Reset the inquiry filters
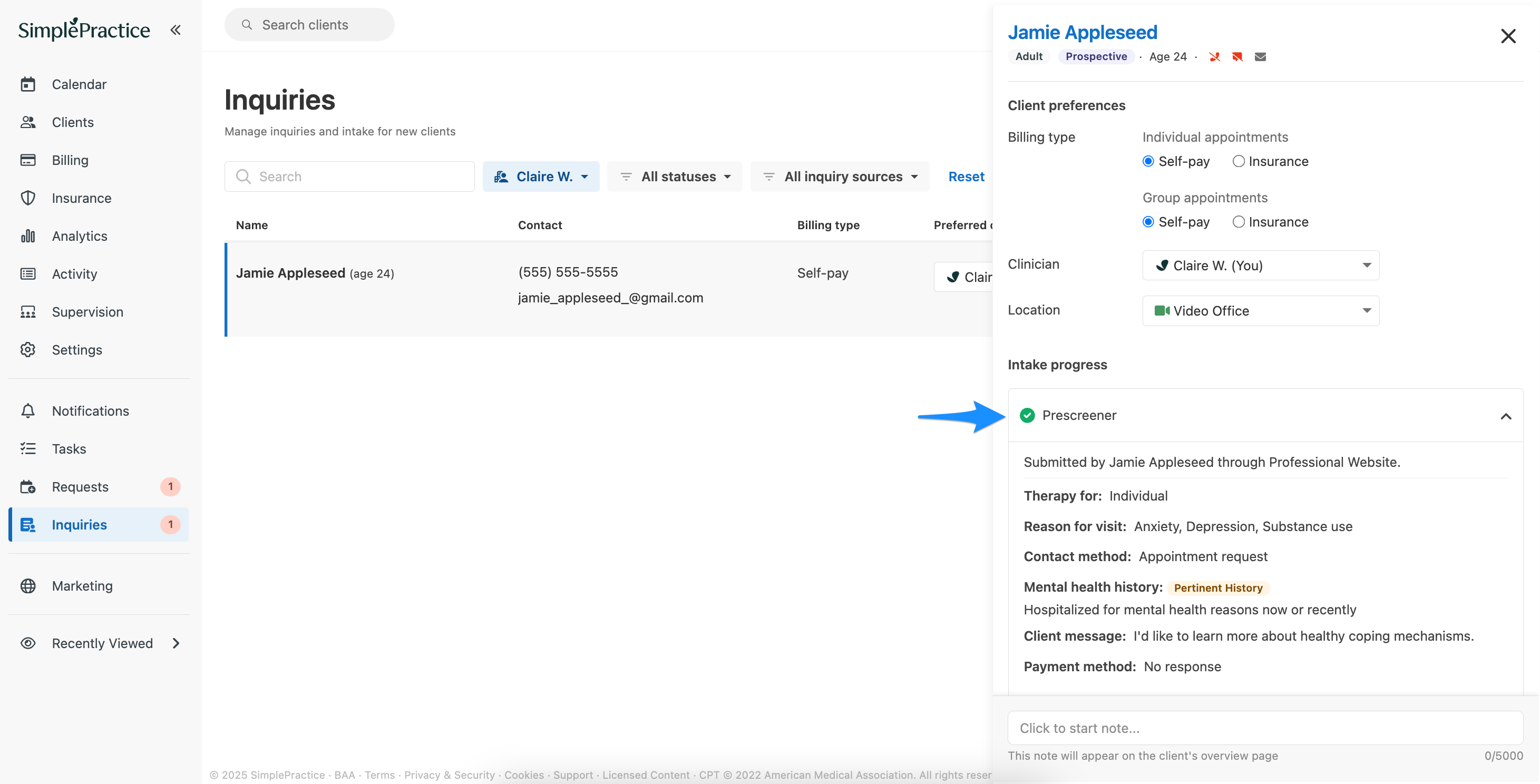 click(x=966, y=177)
